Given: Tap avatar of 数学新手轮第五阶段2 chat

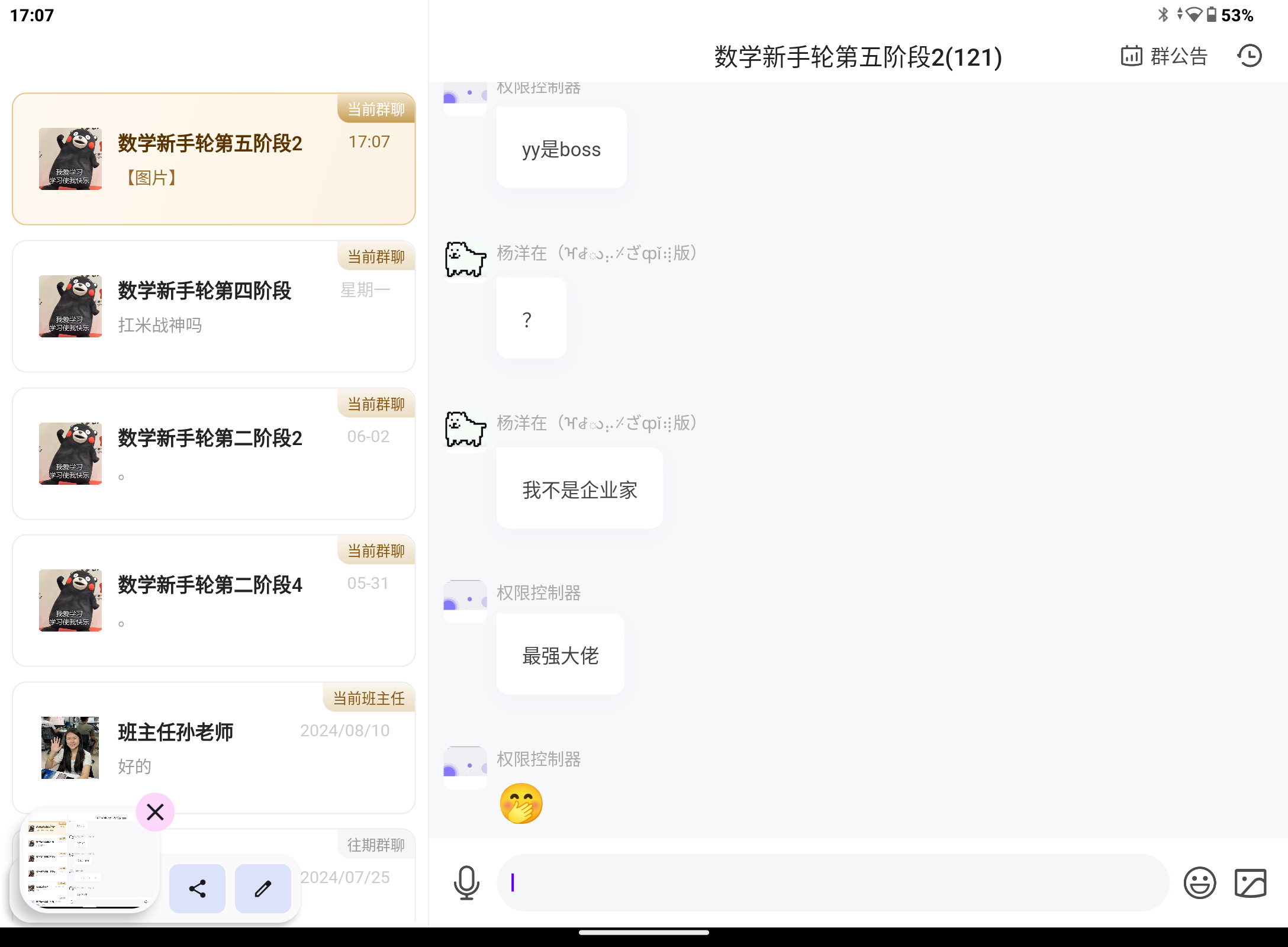Looking at the screenshot, I should click(70, 159).
